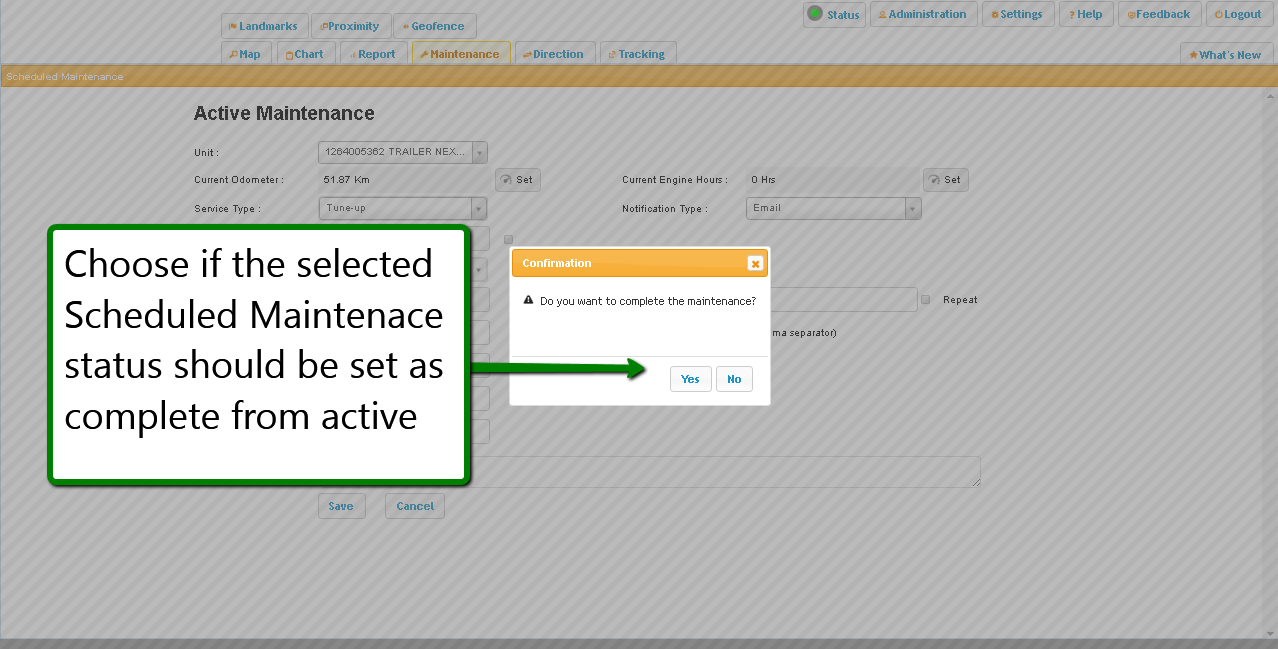Image resolution: width=1278 pixels, height=649 pixels.
Task: Expand the Unit dropdown list
Action: (479, 152)
